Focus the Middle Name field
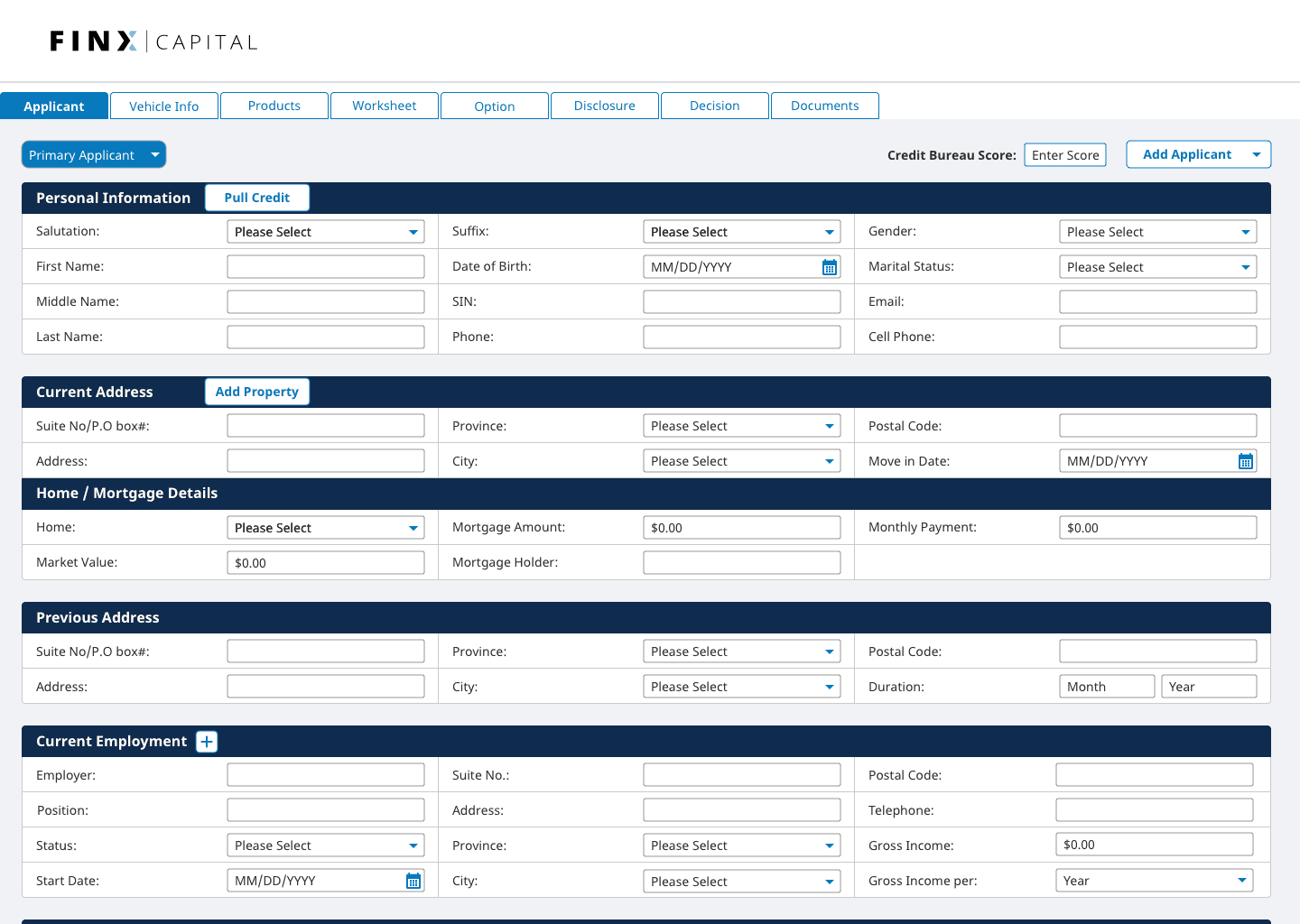The height and width of the screenshot is (924, 1300). tap(326, 301)
